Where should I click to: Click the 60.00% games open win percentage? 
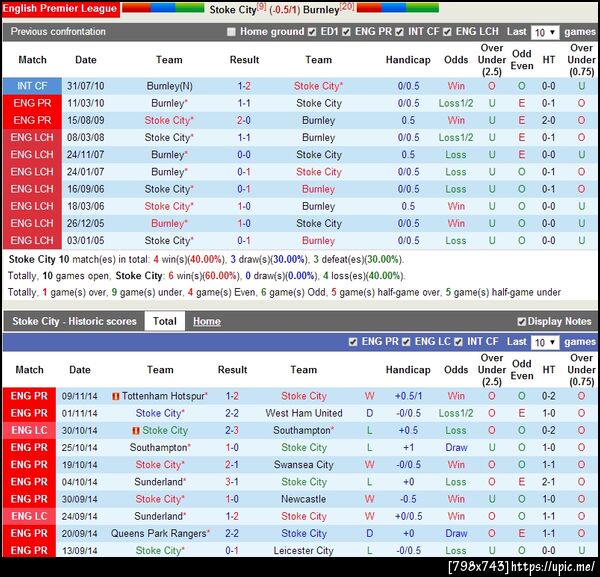point(220,276)
